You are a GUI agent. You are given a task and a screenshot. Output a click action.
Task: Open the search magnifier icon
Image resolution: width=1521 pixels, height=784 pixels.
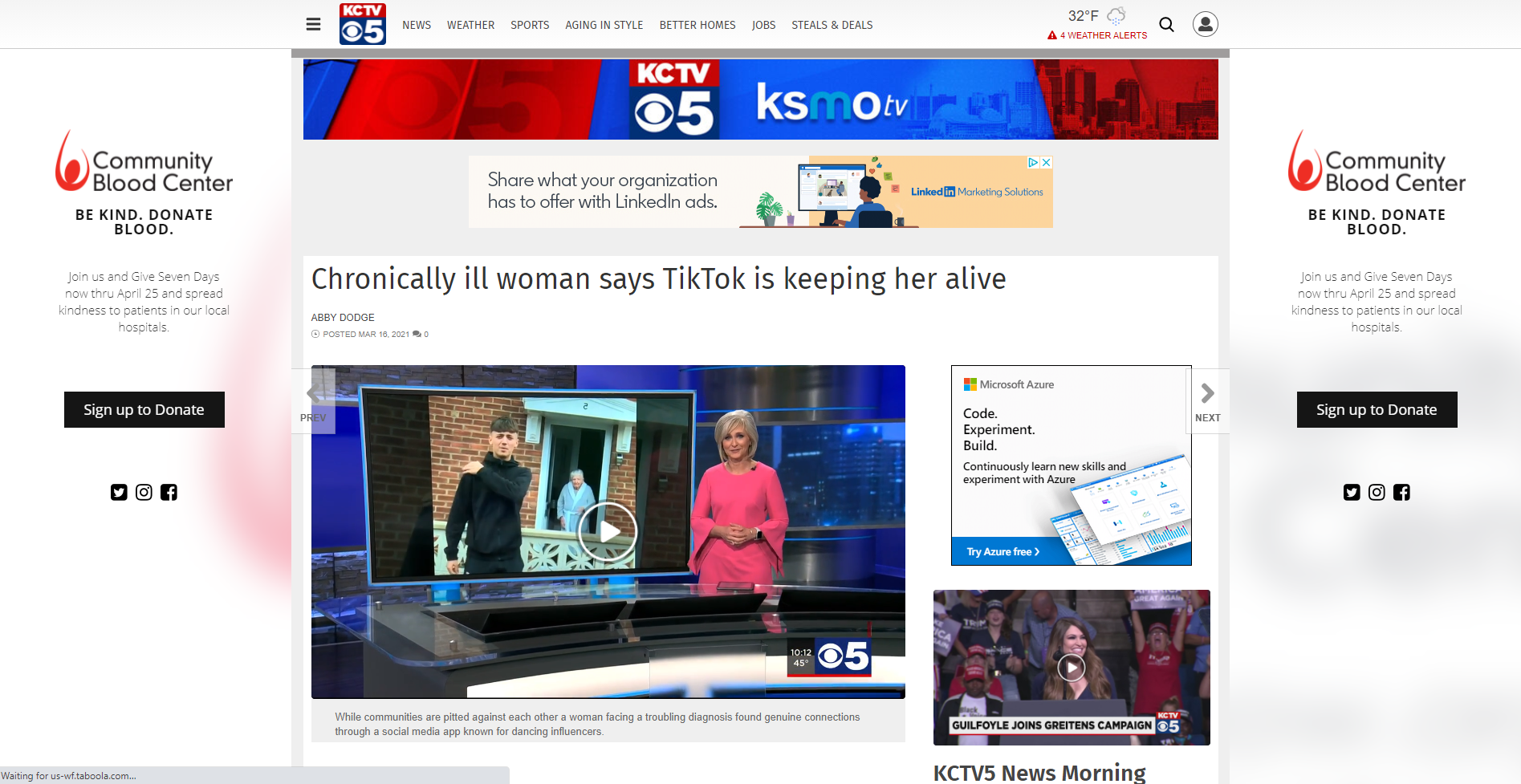pyautogui.click(x=1167, y=24)
